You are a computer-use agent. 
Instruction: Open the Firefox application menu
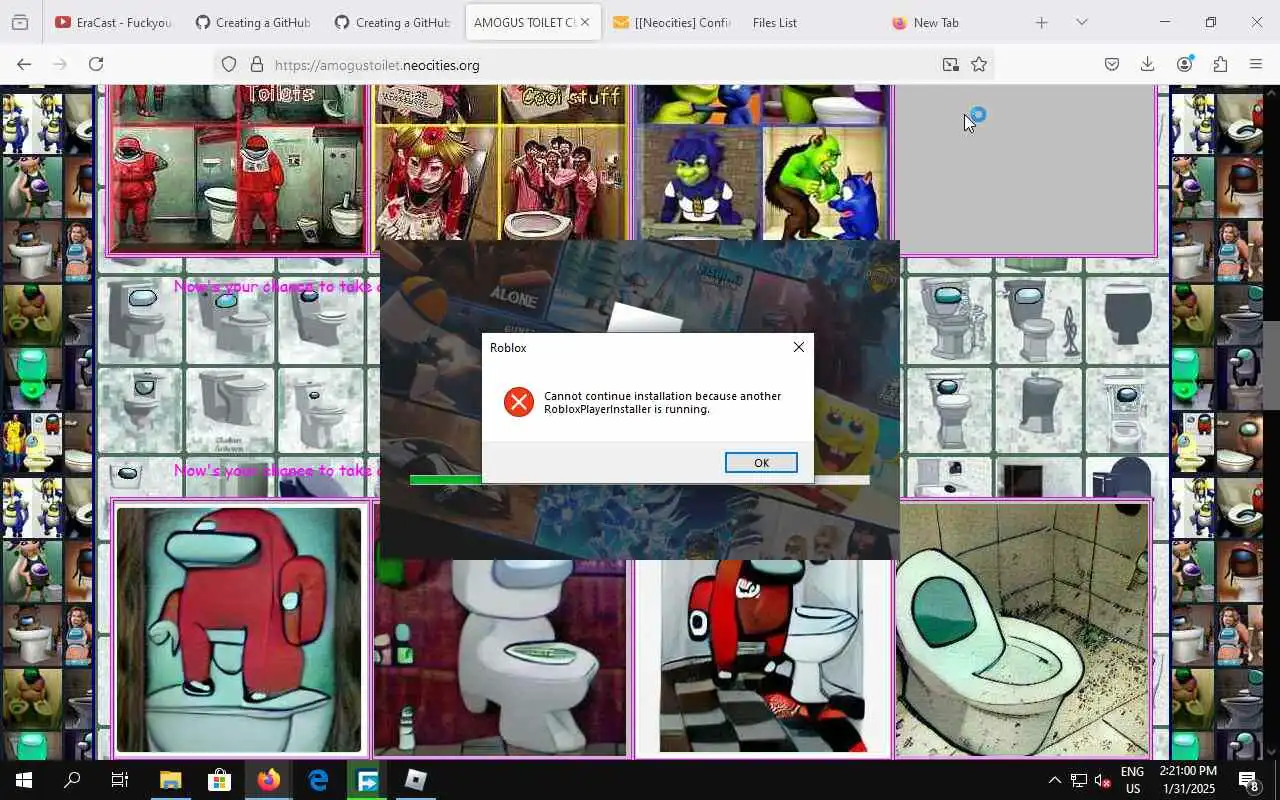[x=1256, y=64]
